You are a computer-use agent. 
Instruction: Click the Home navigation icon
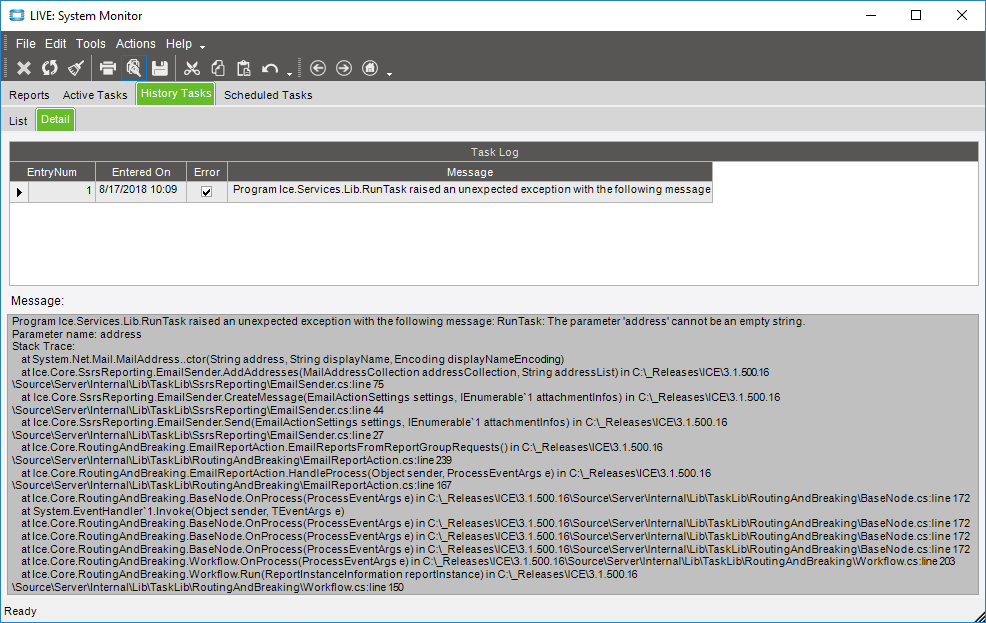[x=370, y=68]
